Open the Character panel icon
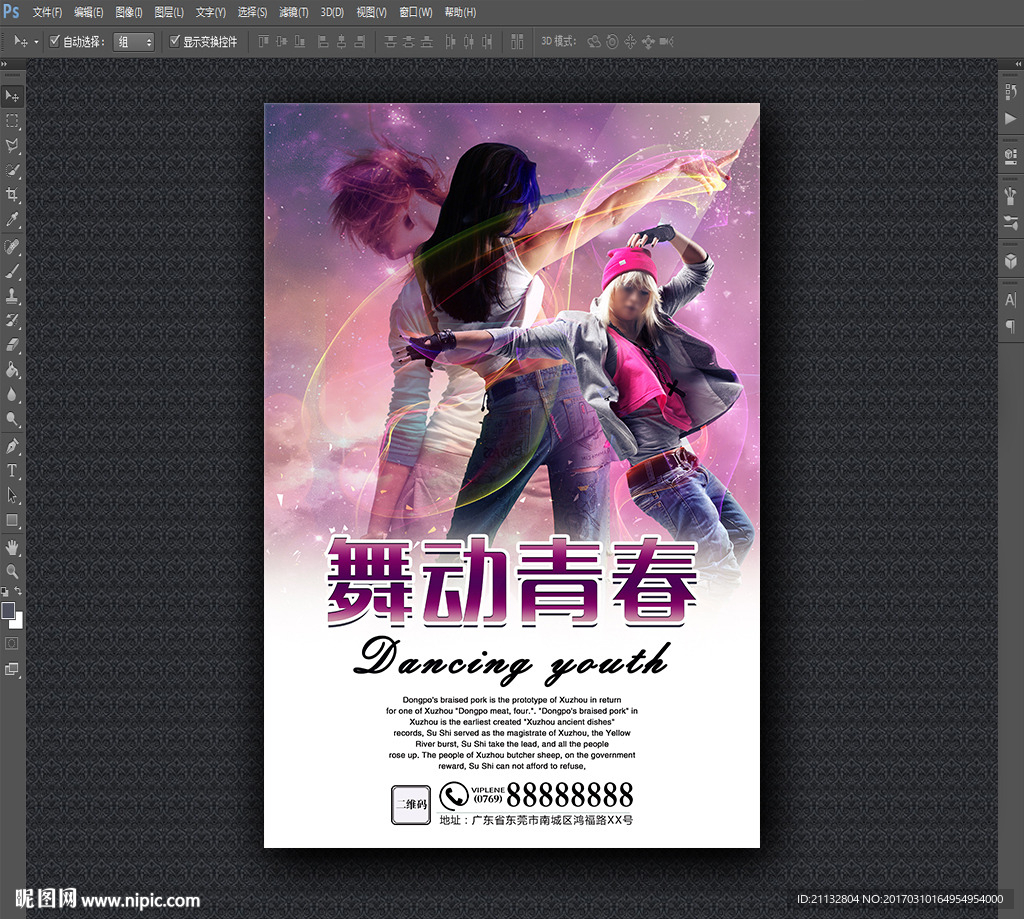The image size is (1024, 919). coord(1010,300)
